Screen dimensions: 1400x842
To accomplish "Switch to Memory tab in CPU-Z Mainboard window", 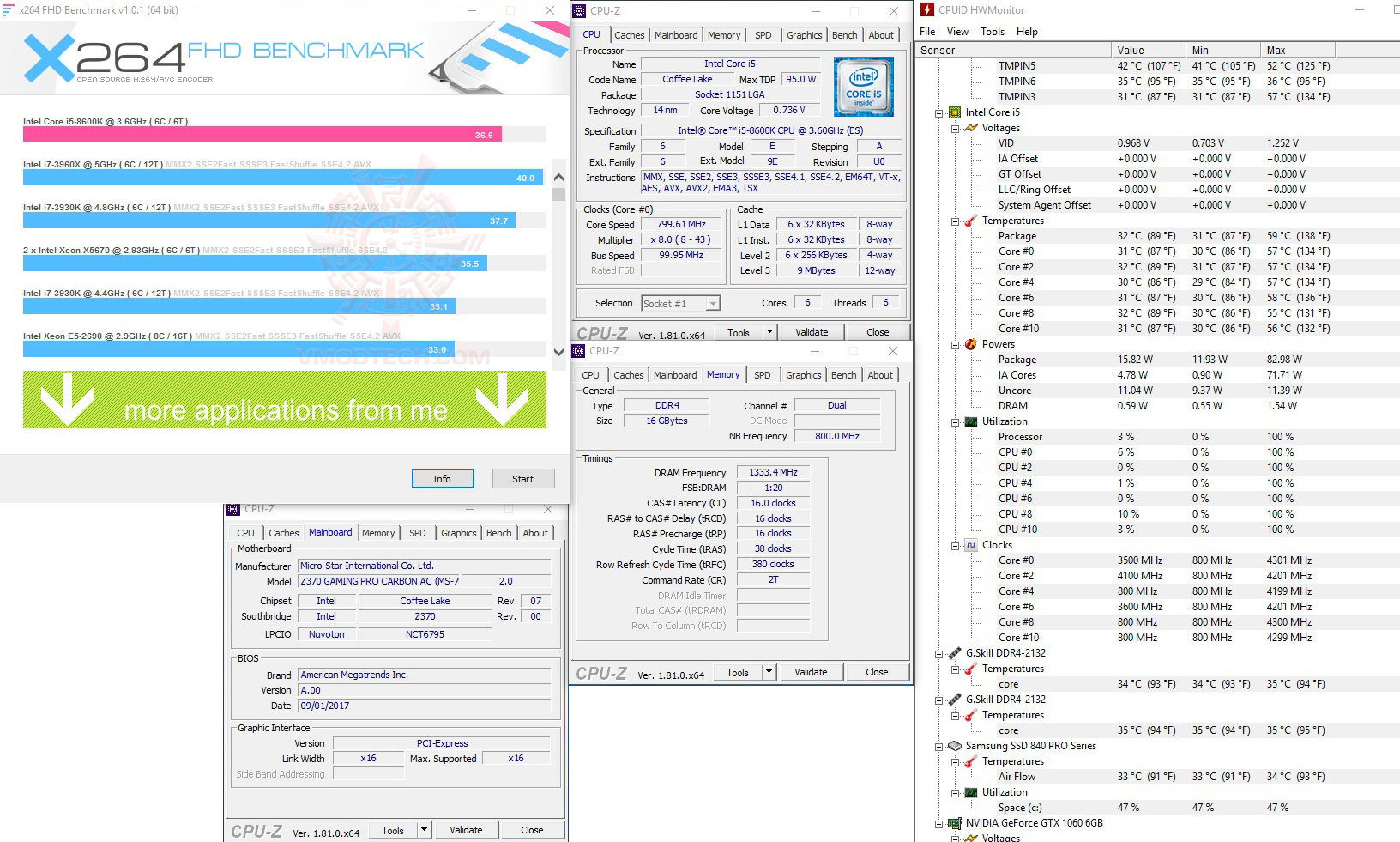I will [378, 533].
